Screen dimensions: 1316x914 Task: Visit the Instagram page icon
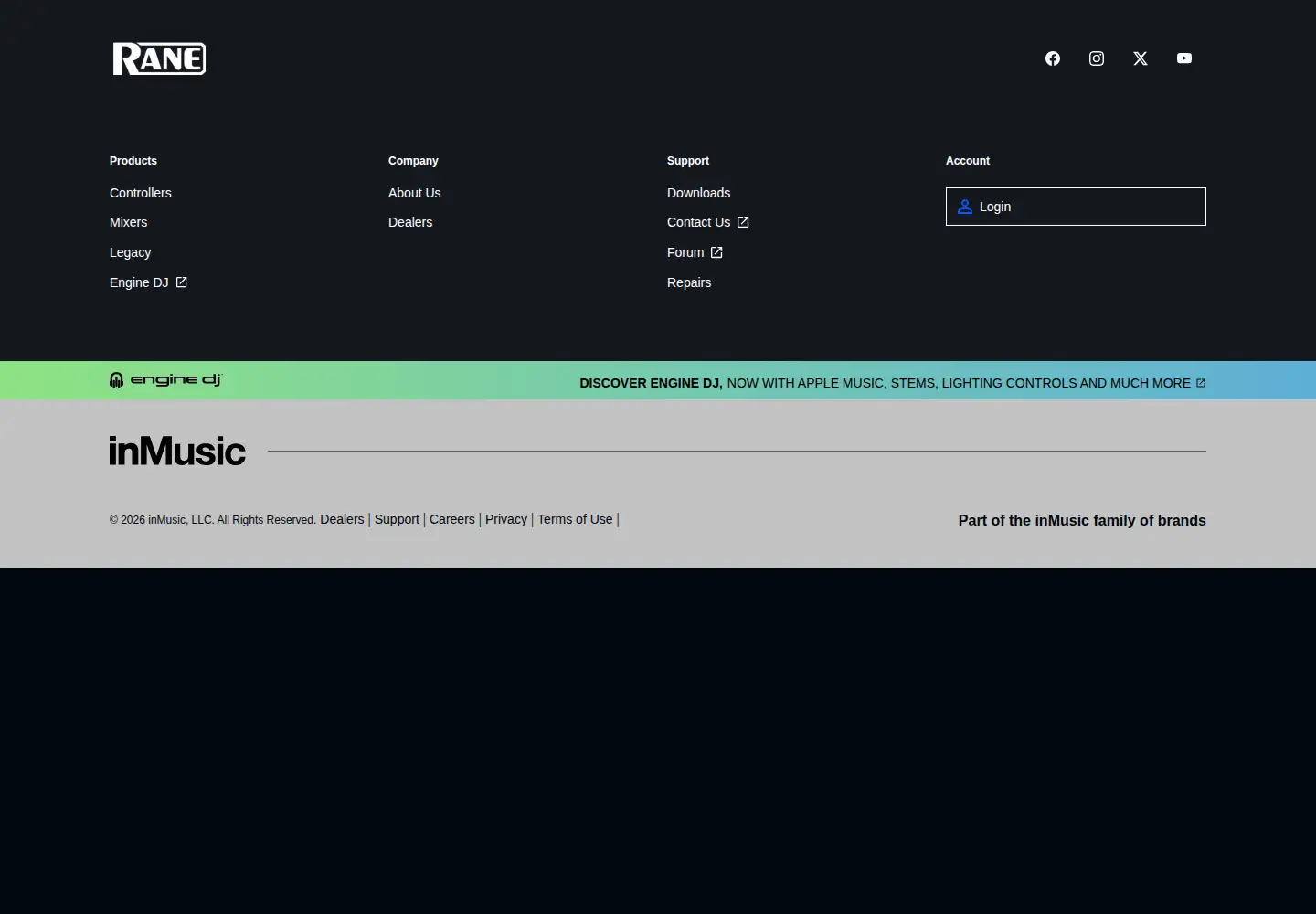1097,58
